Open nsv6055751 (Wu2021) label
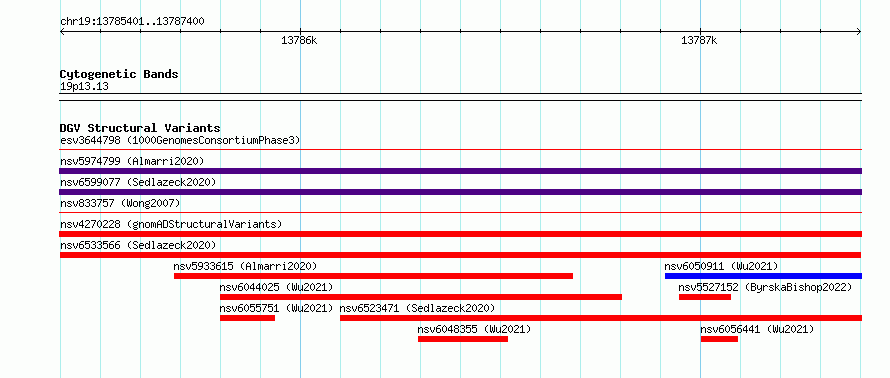 [x=276, y=308]
